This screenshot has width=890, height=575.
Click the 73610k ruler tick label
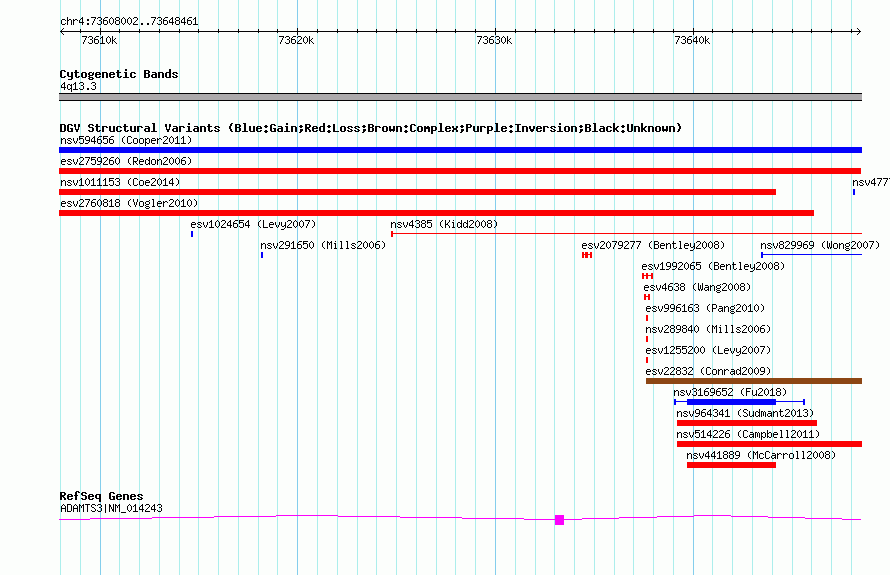pos(99,40)
